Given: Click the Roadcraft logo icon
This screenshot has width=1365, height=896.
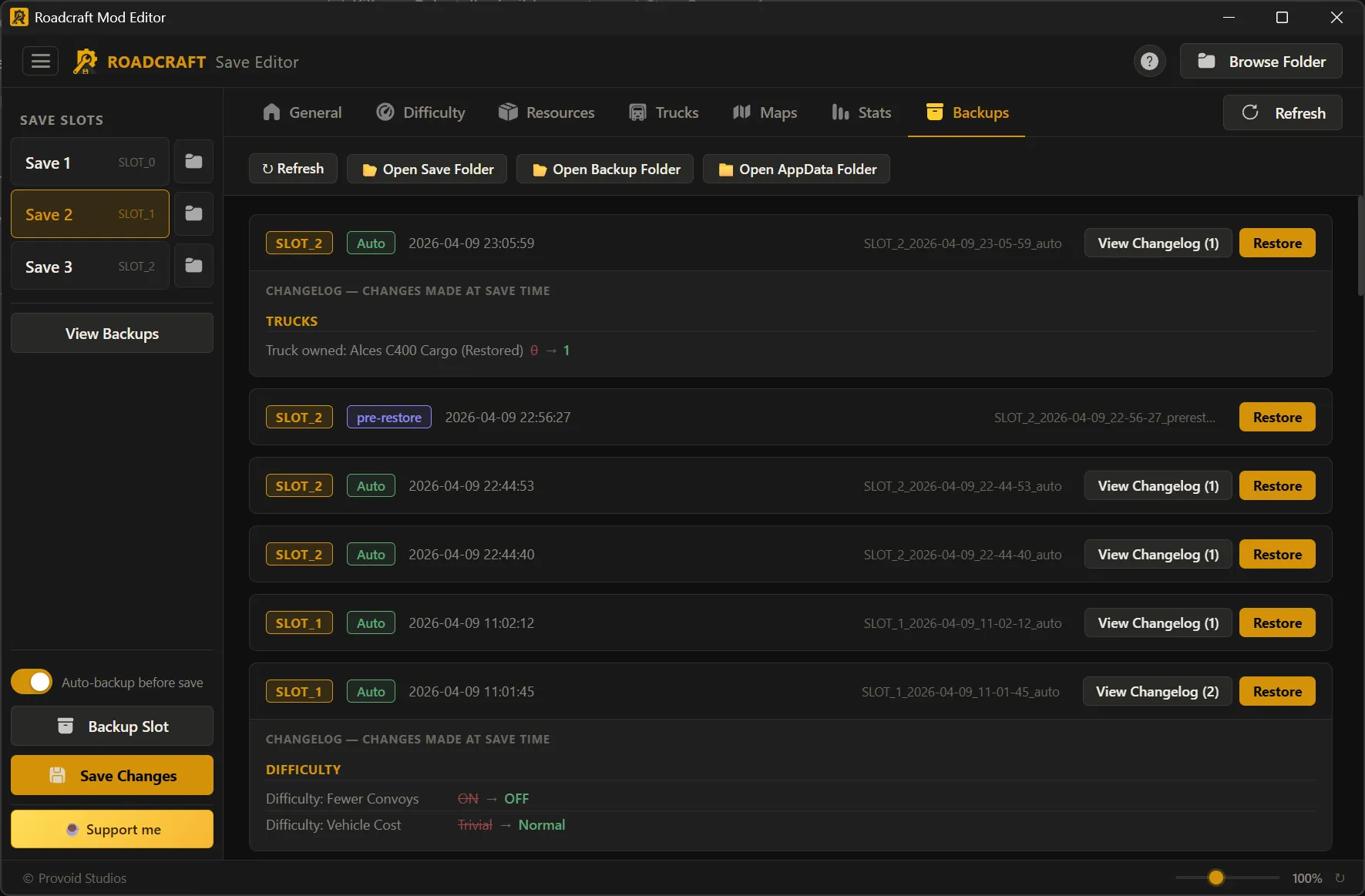Looking at the screenshot, I should coord(85,62).
